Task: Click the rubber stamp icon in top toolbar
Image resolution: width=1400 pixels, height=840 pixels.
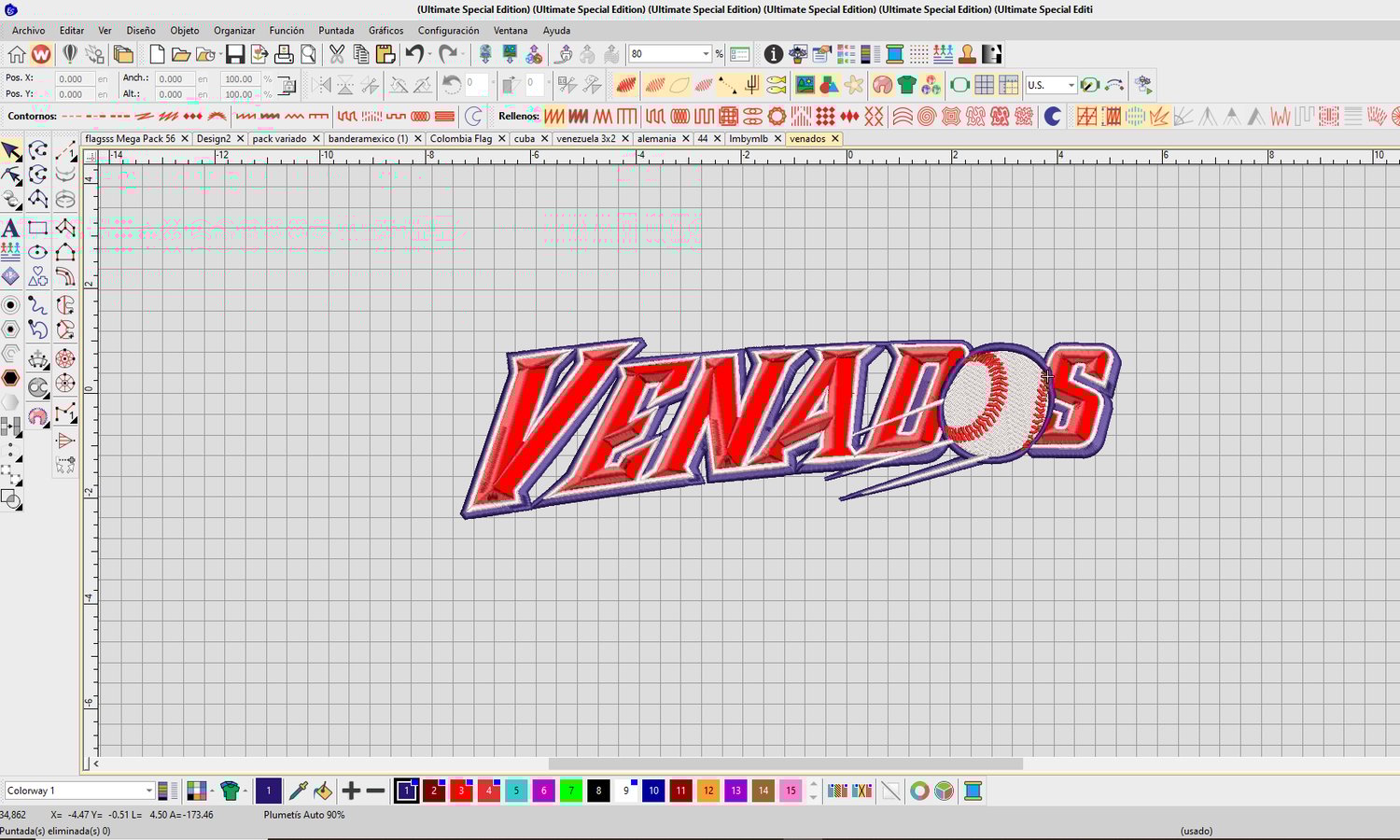Action: pos(967,54)
